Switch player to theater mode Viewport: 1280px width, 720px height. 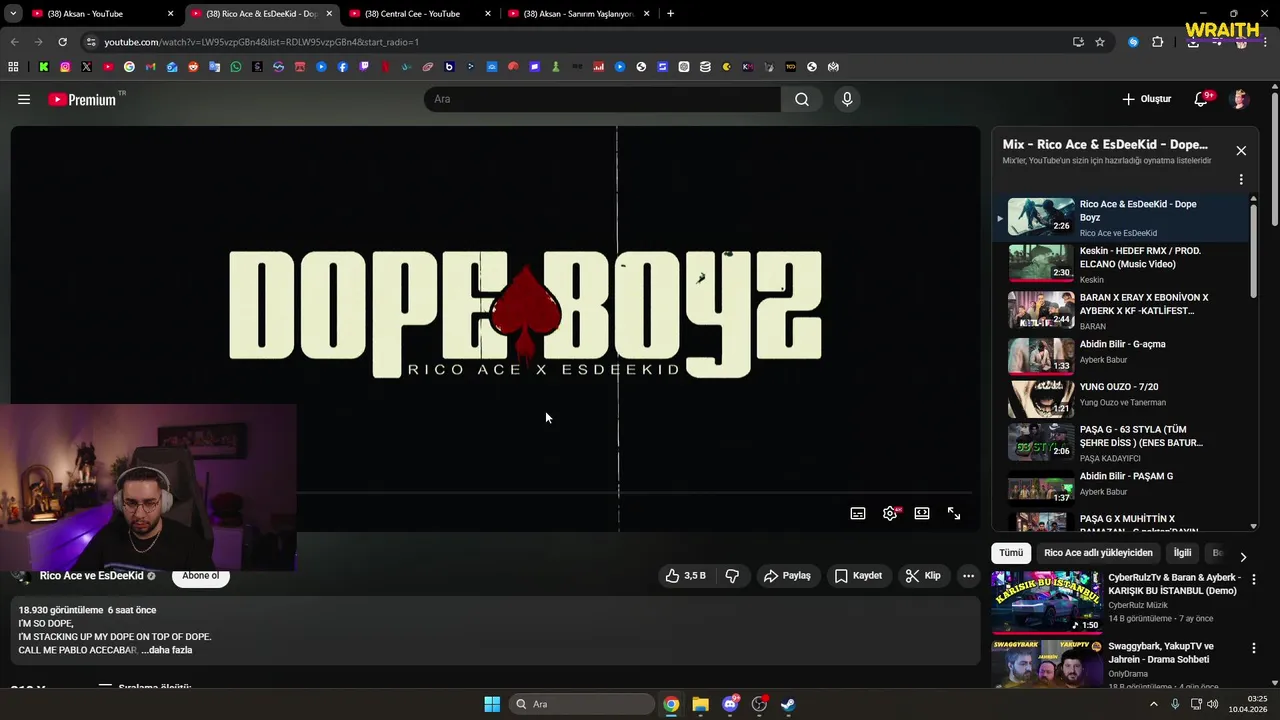coord(922,513)
